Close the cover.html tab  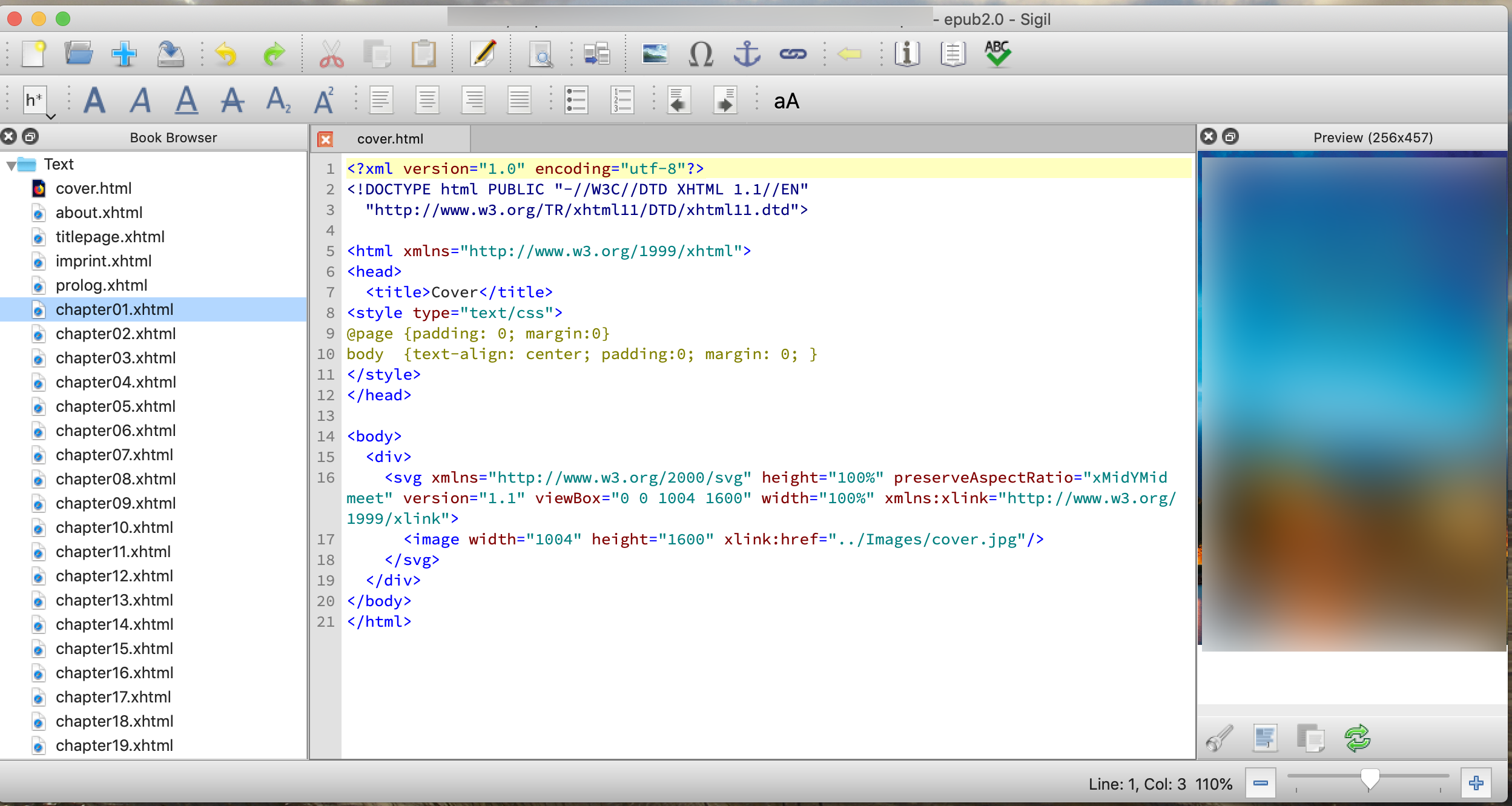click(325, 139)
